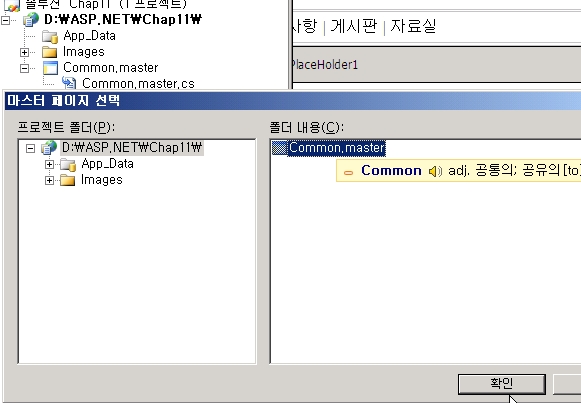Expand Images folder in dialog tree
This screenshot has width=581, height=403.
pos(49,180)
